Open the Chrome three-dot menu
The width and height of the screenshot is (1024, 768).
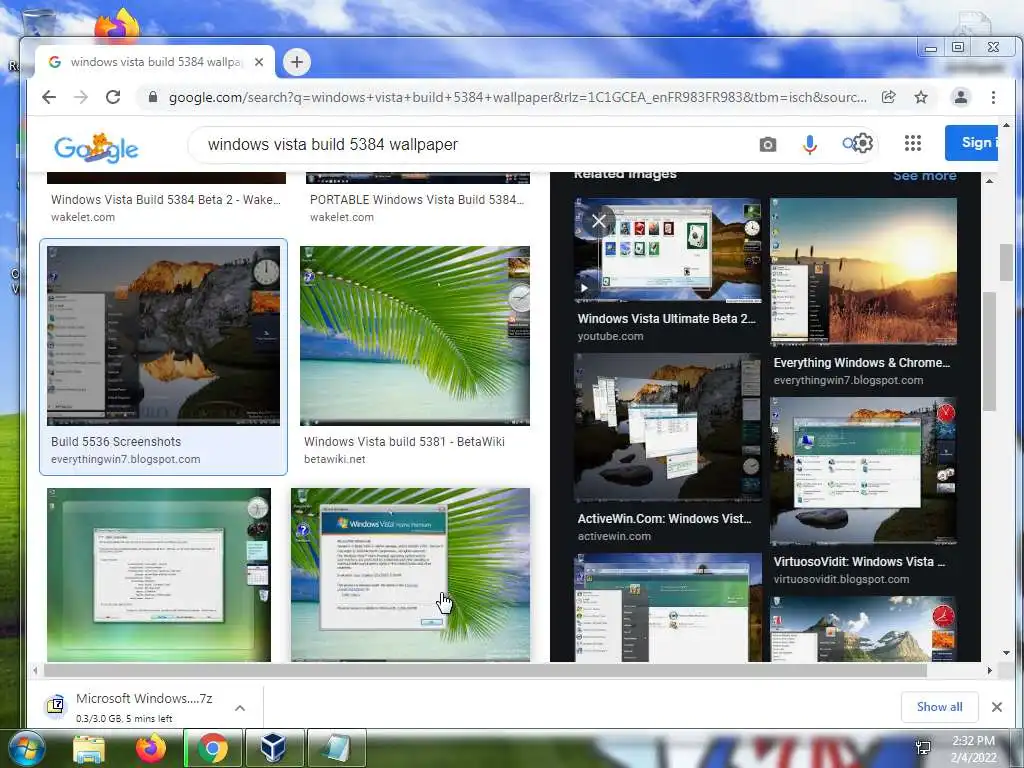click(x=993, y=97)
